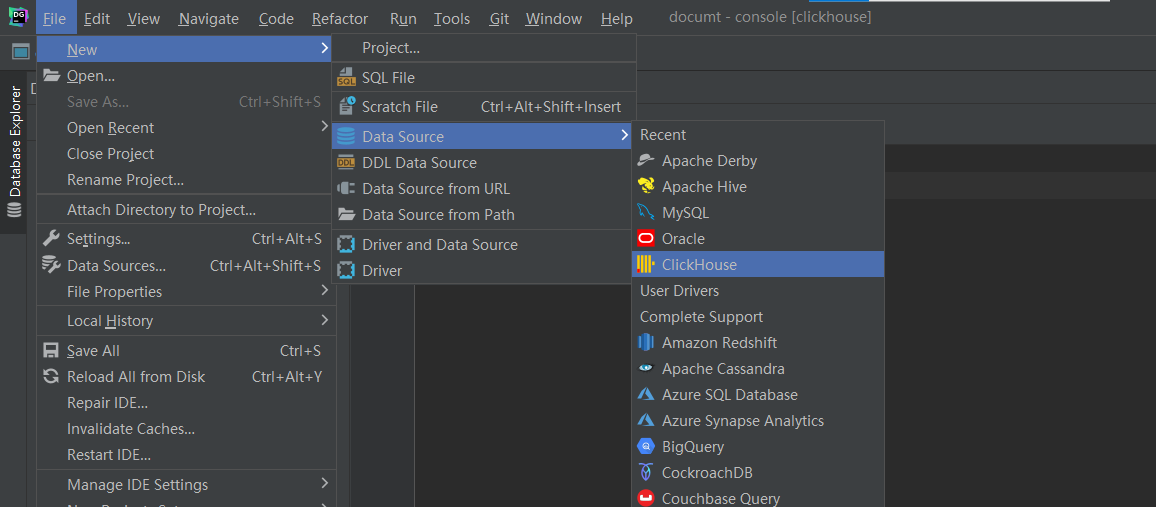This screenshot has width=1156, height=507.
Task: Choose Invalidate Caches... entry
Action: click(187, 428)
